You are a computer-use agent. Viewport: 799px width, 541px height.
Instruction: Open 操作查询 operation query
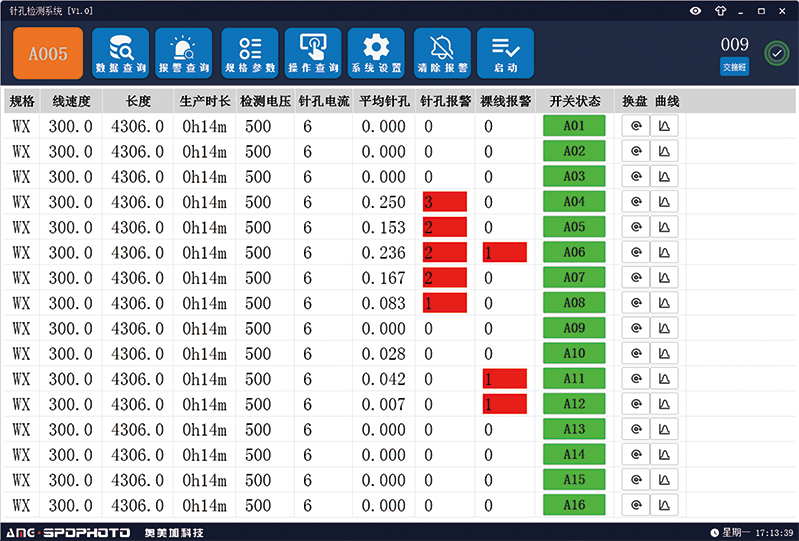[x=313, y=53]
